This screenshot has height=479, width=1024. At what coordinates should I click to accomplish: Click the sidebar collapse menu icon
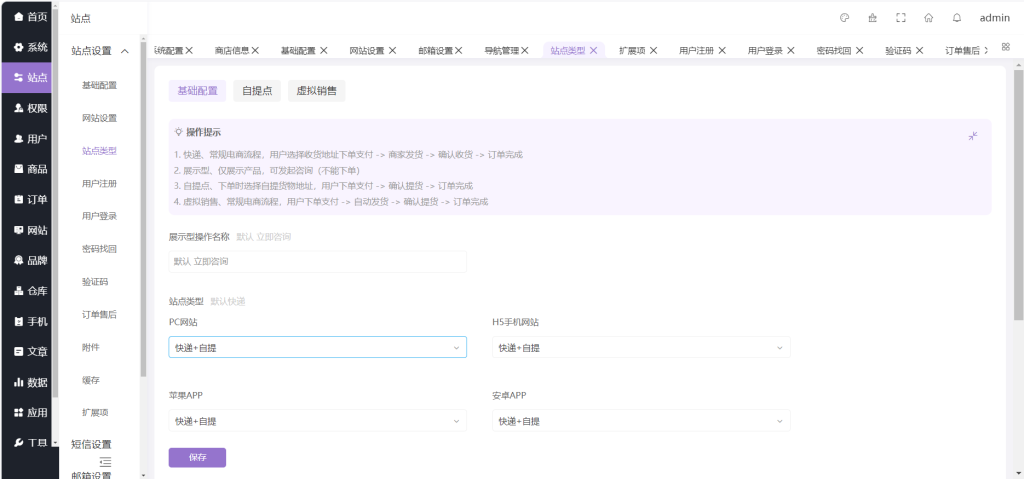pos(105,462)
